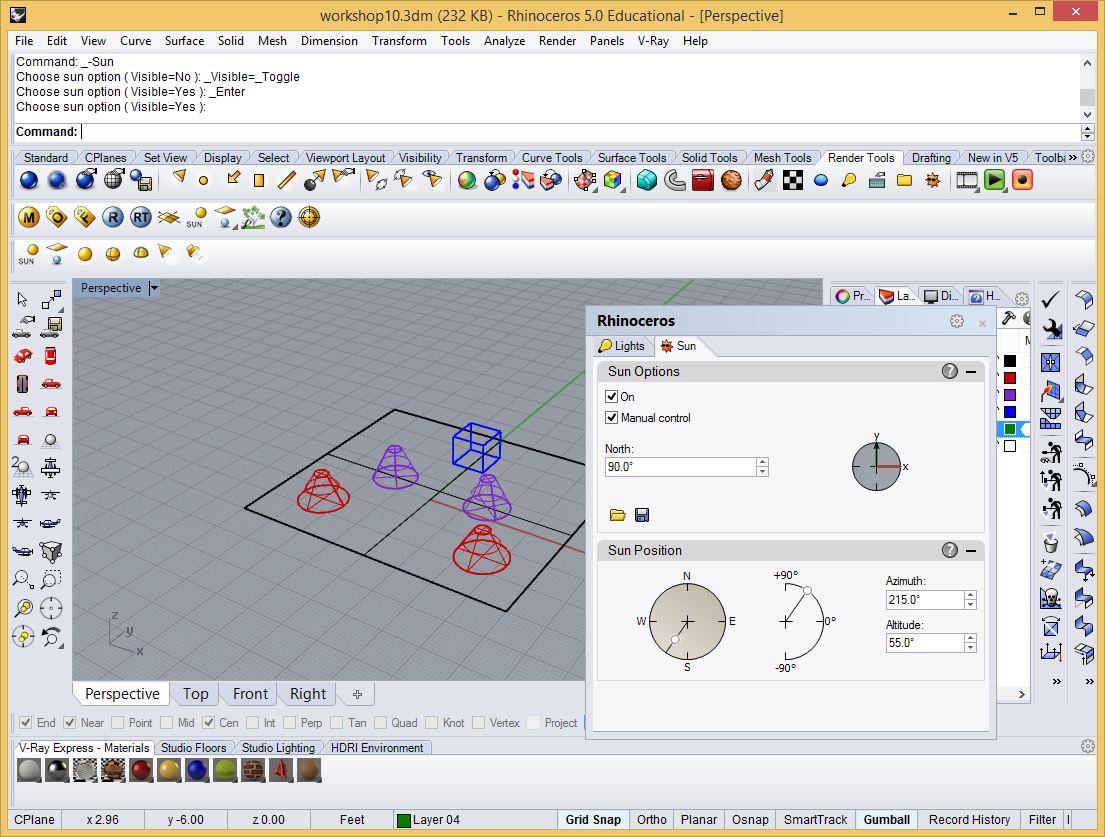Open the Layer 04 status bar selector
The height and width of the screenshot is (837, 1105).
428,820
